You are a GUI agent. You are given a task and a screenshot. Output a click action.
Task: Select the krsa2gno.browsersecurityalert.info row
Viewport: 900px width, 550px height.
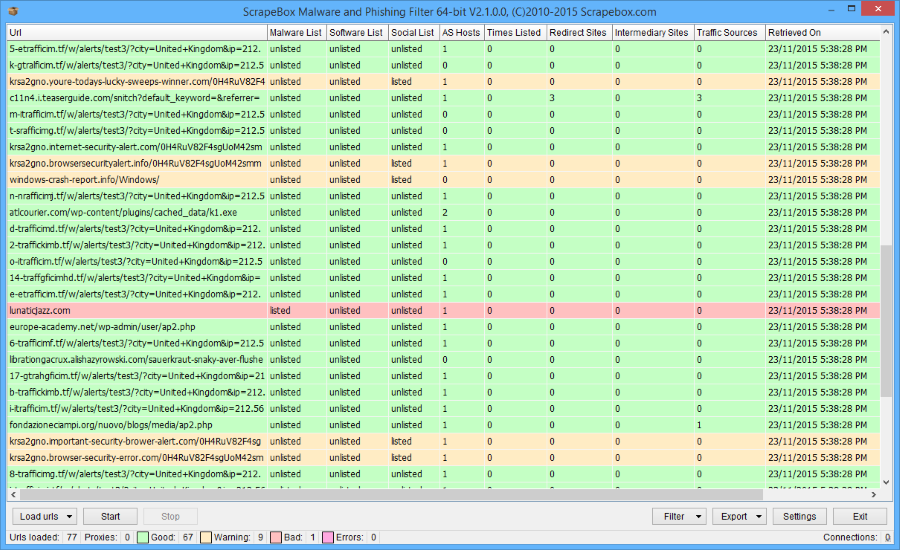pos(443,163)
